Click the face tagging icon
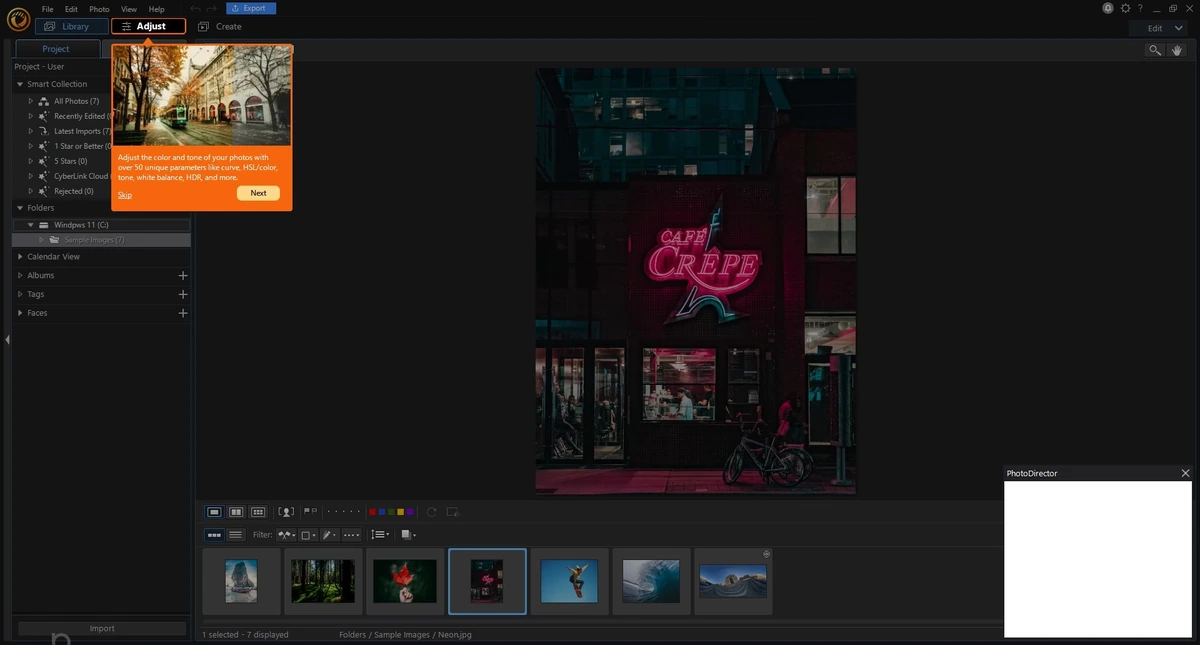Image resolution: width=1200 pixels, height=645 pixels. tap(286, 512)
